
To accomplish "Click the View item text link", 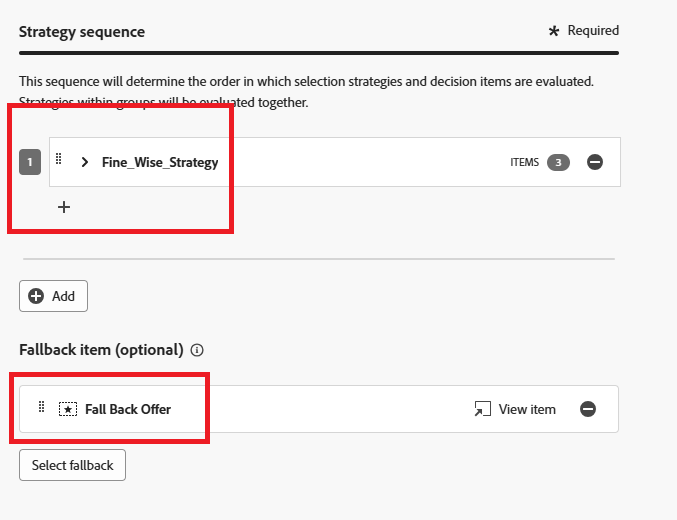I will [527, 409].
